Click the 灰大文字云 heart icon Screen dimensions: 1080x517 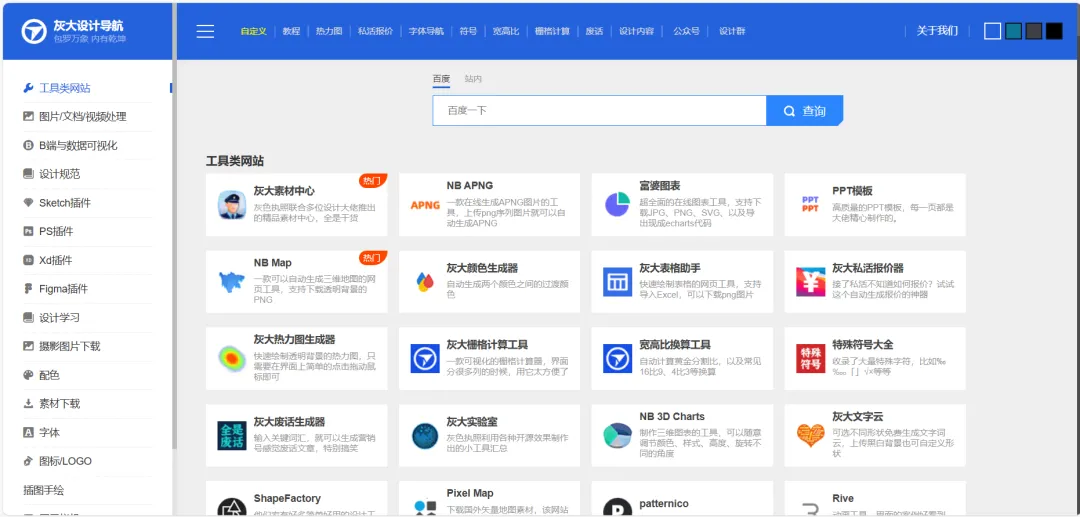(811, 435)
